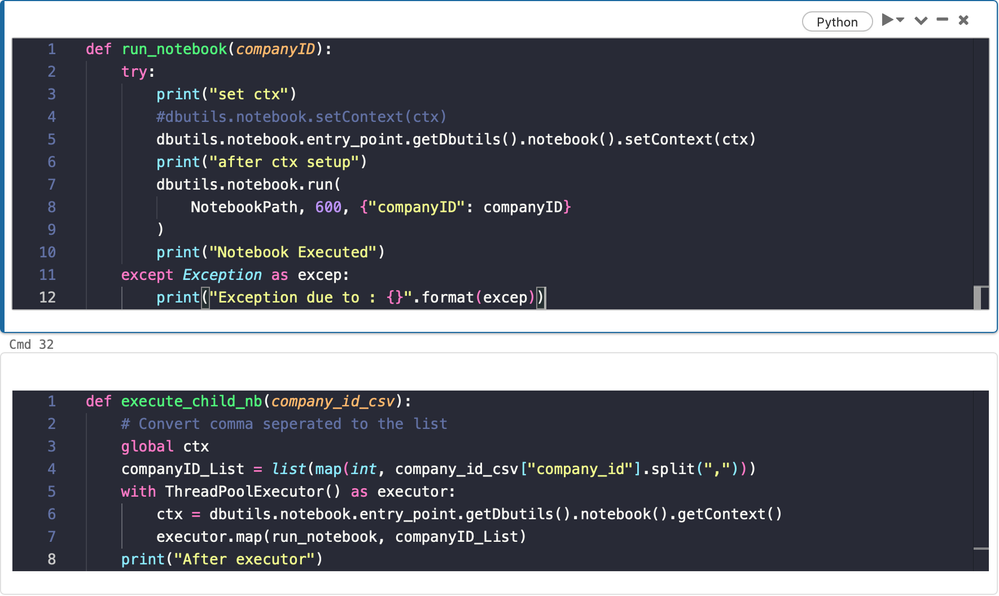Viewport: 999px width, 596px height.
Task: Click the timeout value 600
Action: [334, 207]
